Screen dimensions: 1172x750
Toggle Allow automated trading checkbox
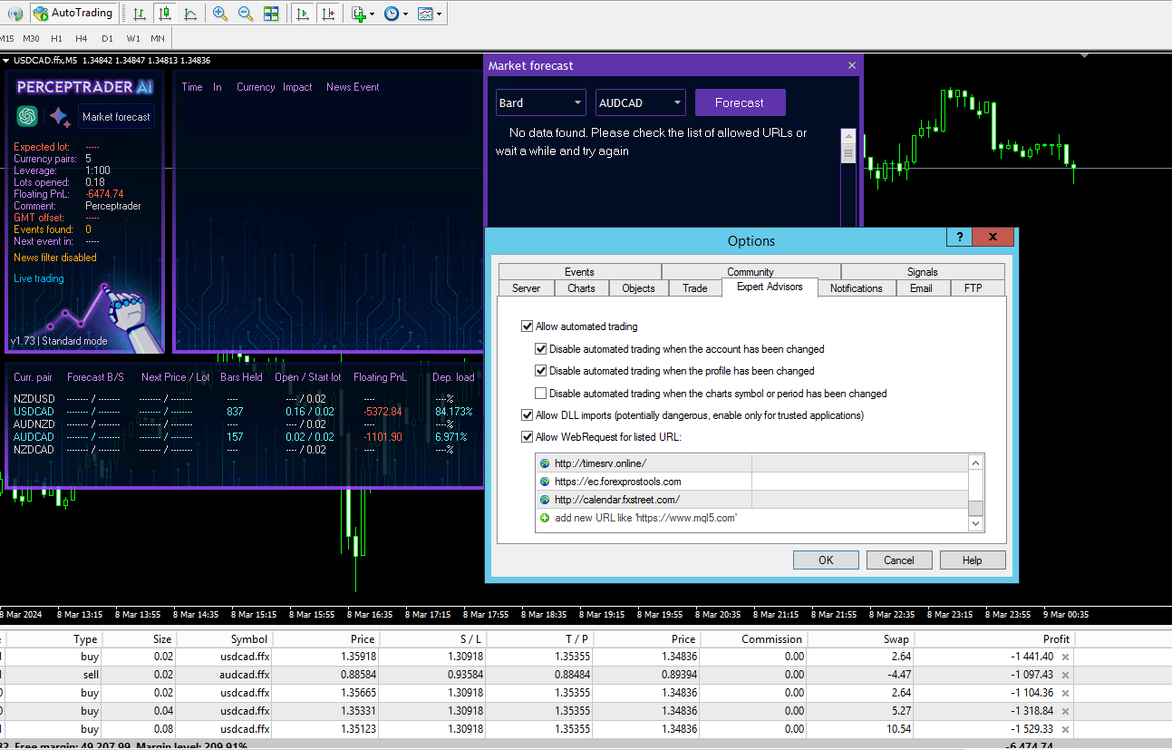527,327
